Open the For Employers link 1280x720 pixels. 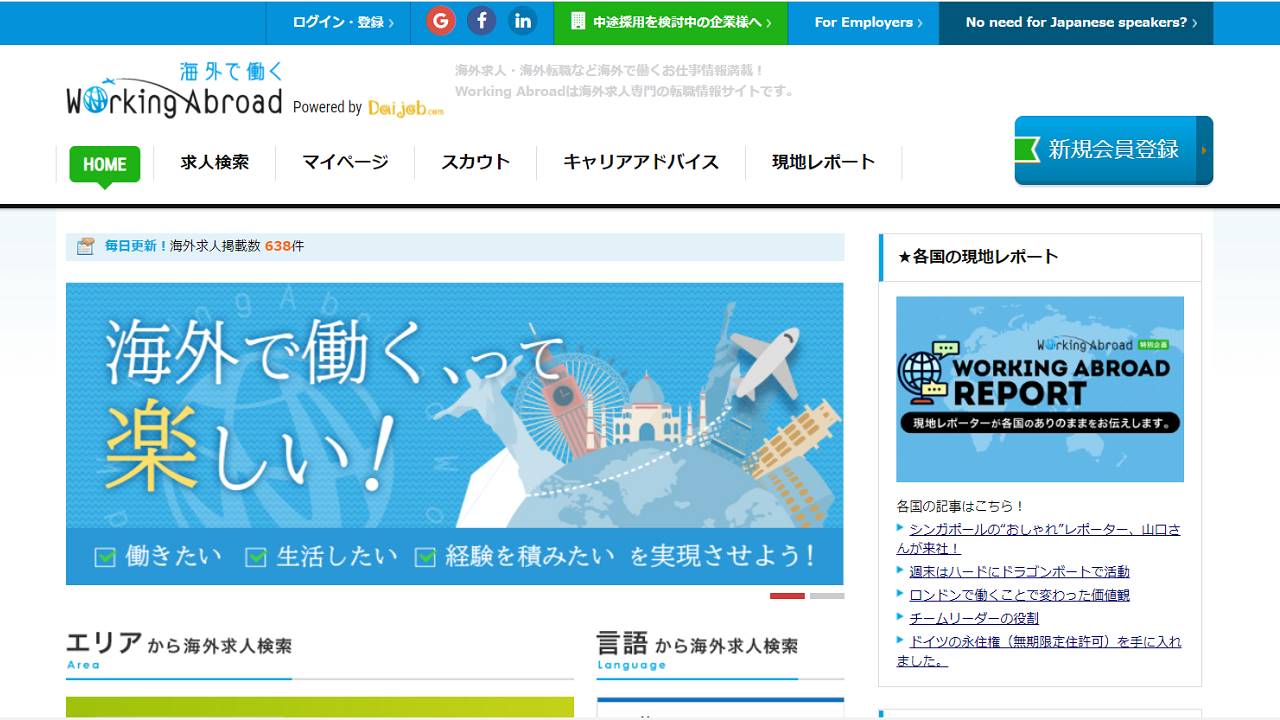click(x=868, y=22)
